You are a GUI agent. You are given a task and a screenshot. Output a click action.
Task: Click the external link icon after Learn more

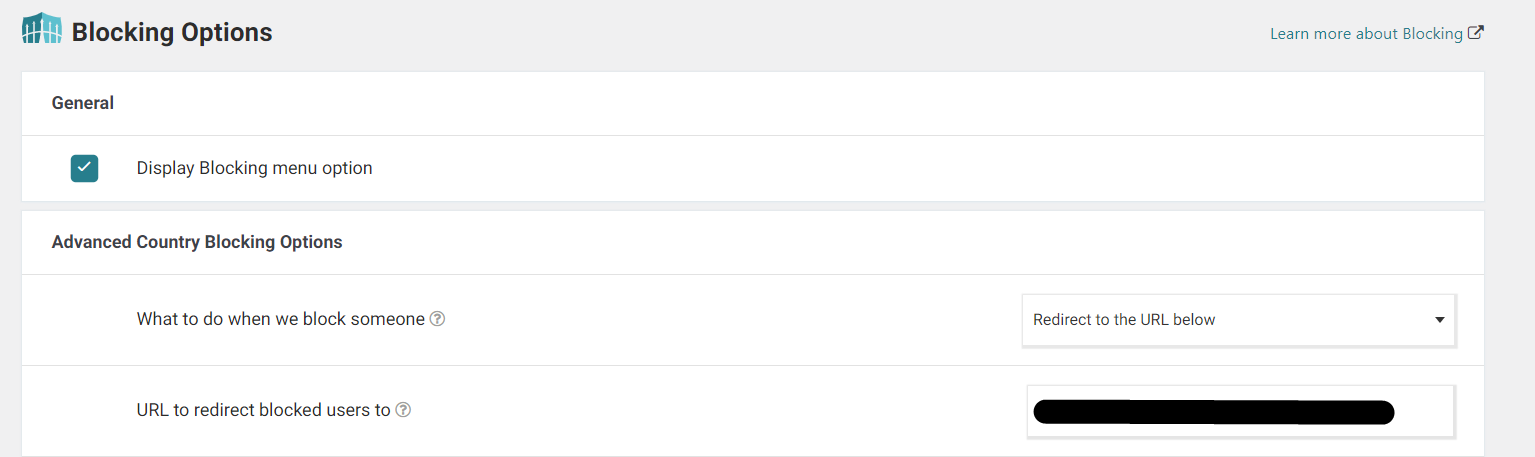click(x=1476, y=33)
